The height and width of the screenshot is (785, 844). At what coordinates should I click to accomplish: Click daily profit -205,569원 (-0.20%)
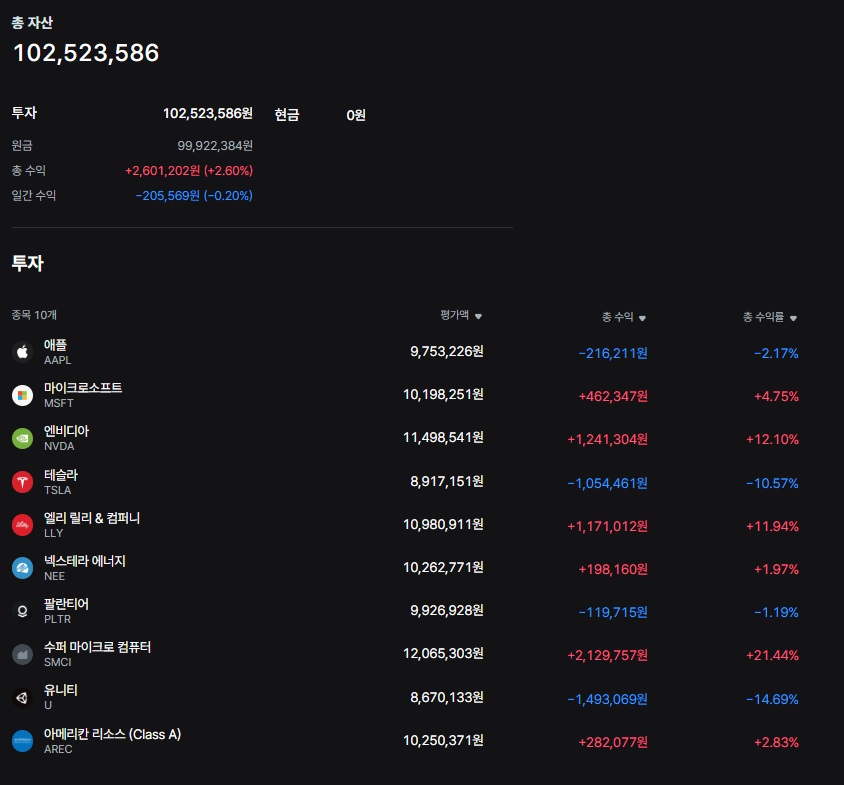(x=194, y=195)
